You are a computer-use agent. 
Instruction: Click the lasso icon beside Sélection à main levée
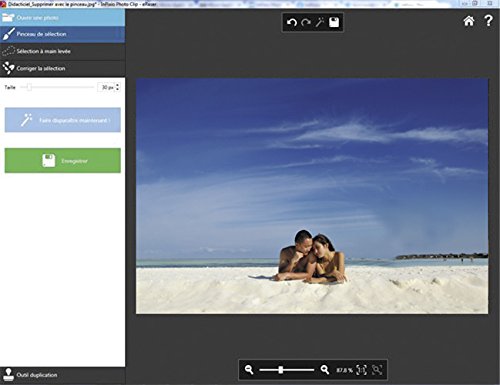point(8,51)
